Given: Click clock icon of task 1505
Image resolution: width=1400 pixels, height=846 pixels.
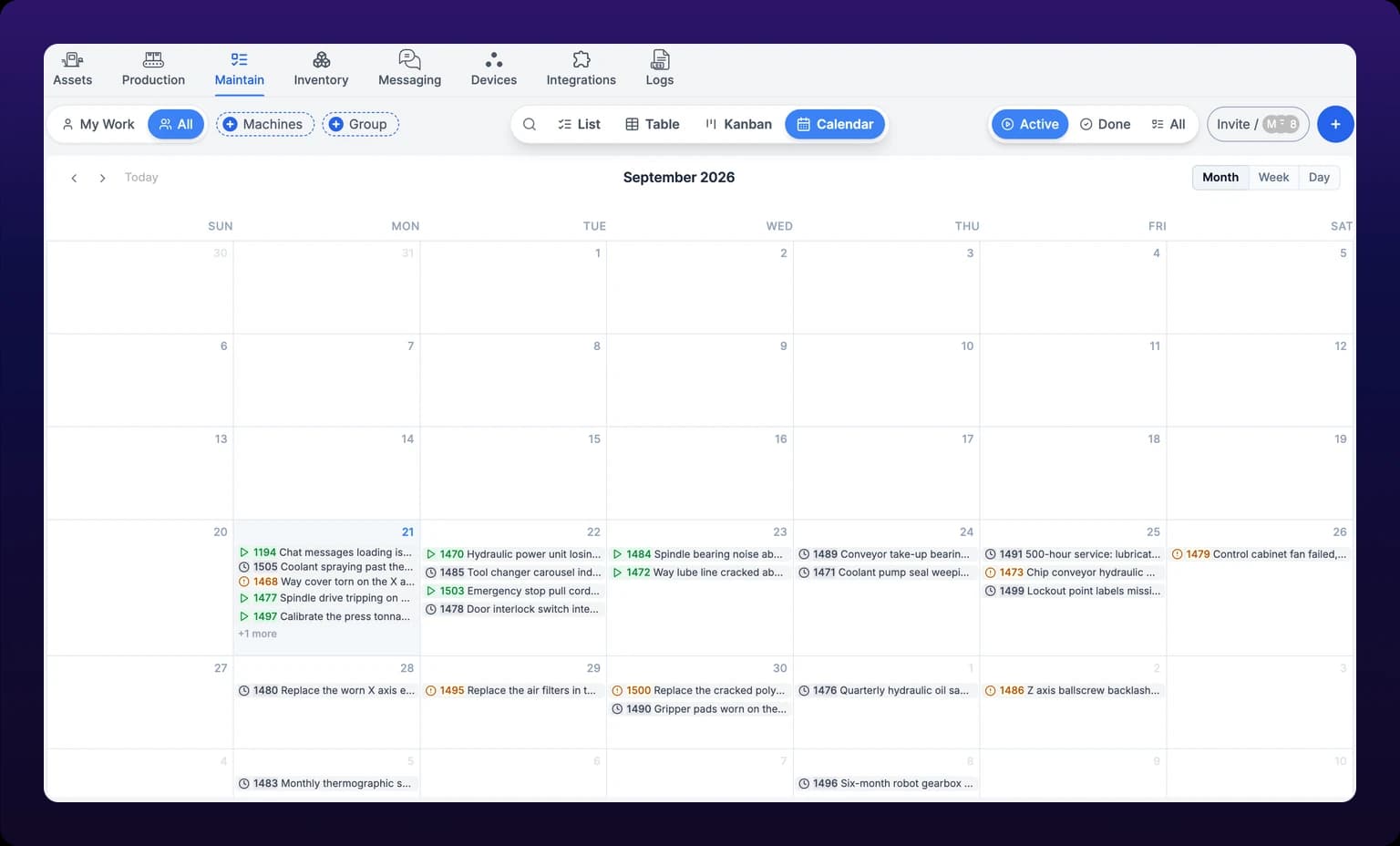Looking at the screenshot, I should (244, 567).
